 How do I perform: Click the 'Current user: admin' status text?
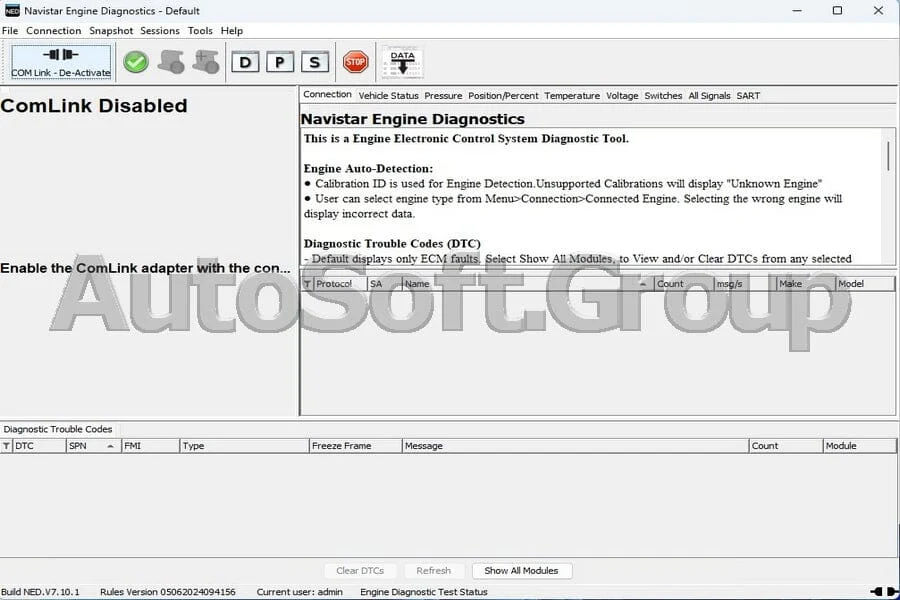(300, 592)
